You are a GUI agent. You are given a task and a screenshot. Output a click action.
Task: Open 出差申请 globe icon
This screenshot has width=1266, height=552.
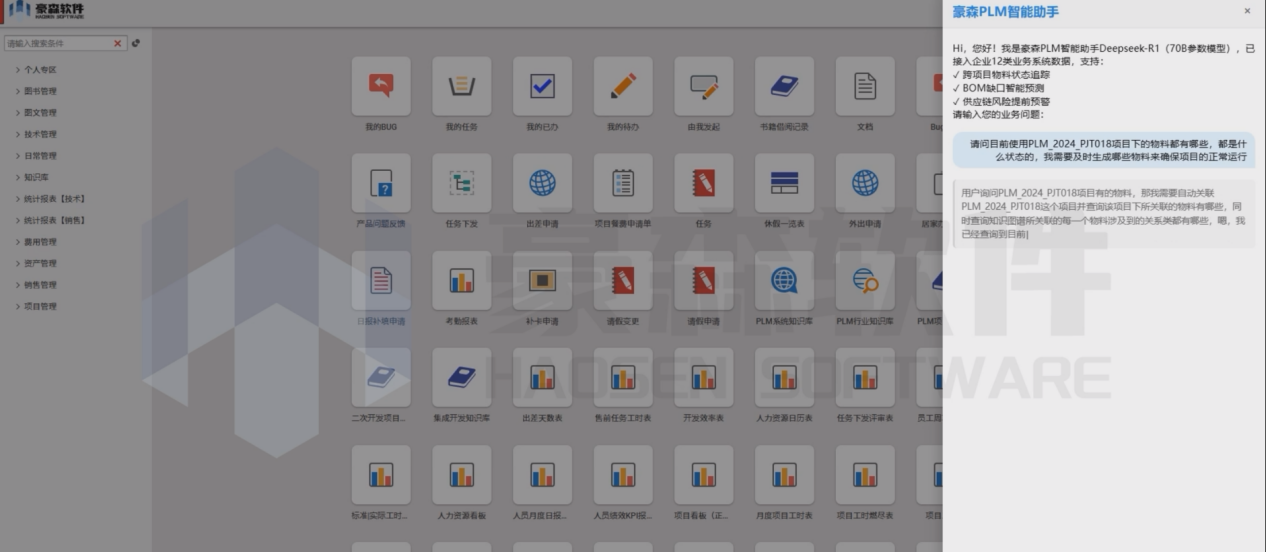point(542,183)
